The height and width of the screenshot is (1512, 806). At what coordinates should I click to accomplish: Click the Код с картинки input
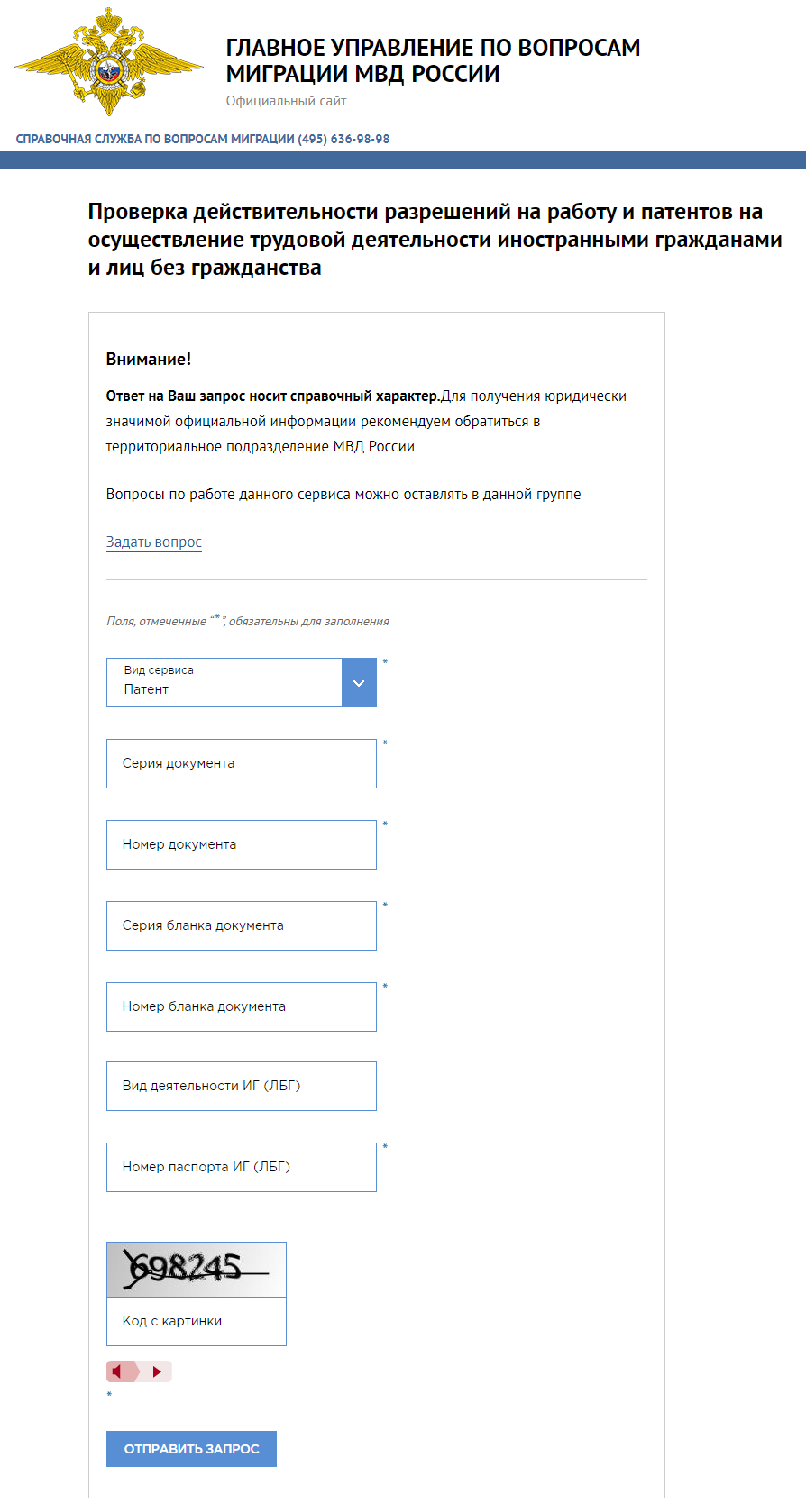pyautogui.click(x=197, y=1322)
